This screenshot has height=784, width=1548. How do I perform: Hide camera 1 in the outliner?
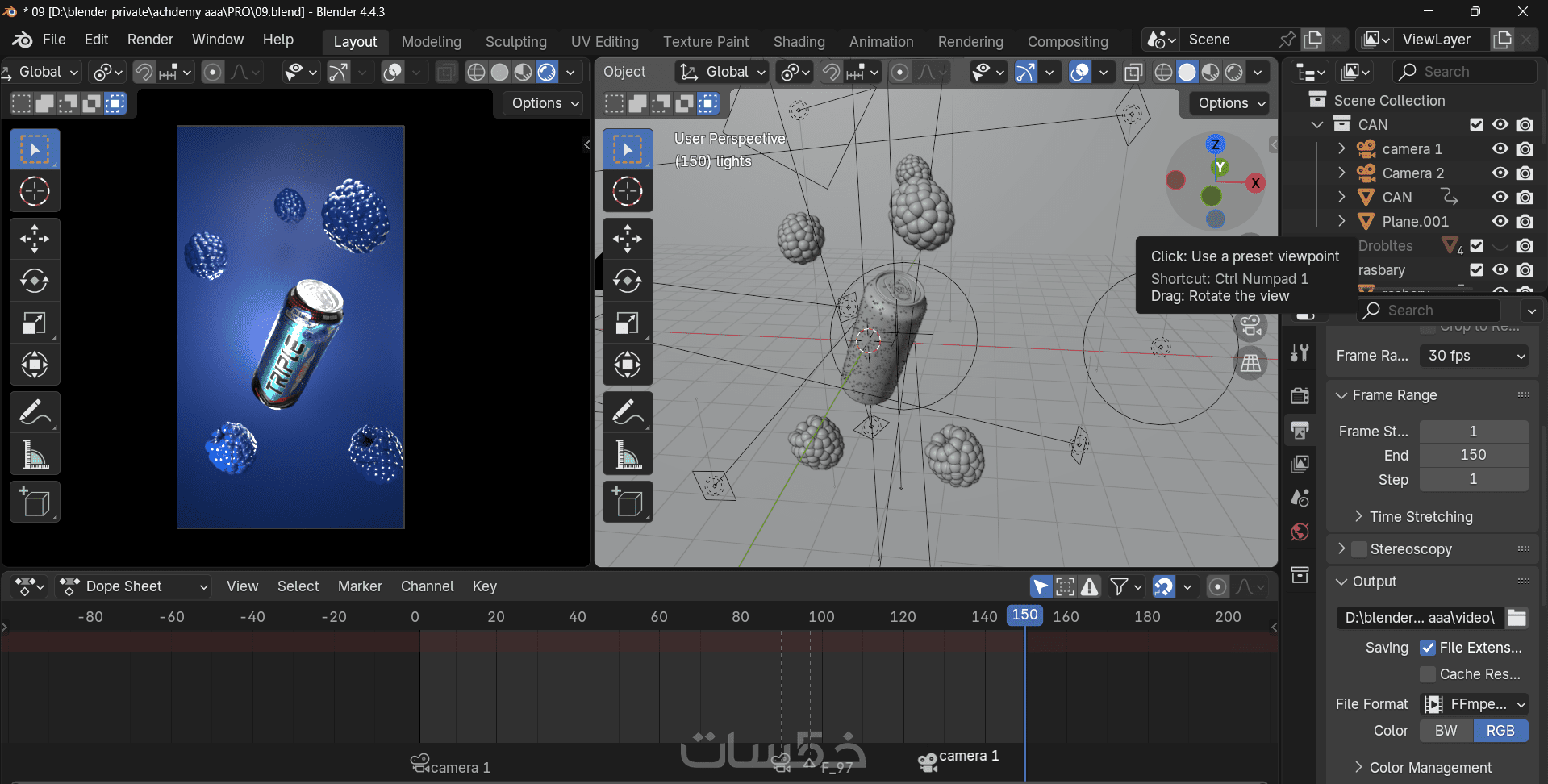pyautogui.click(x=1500, y=149)
